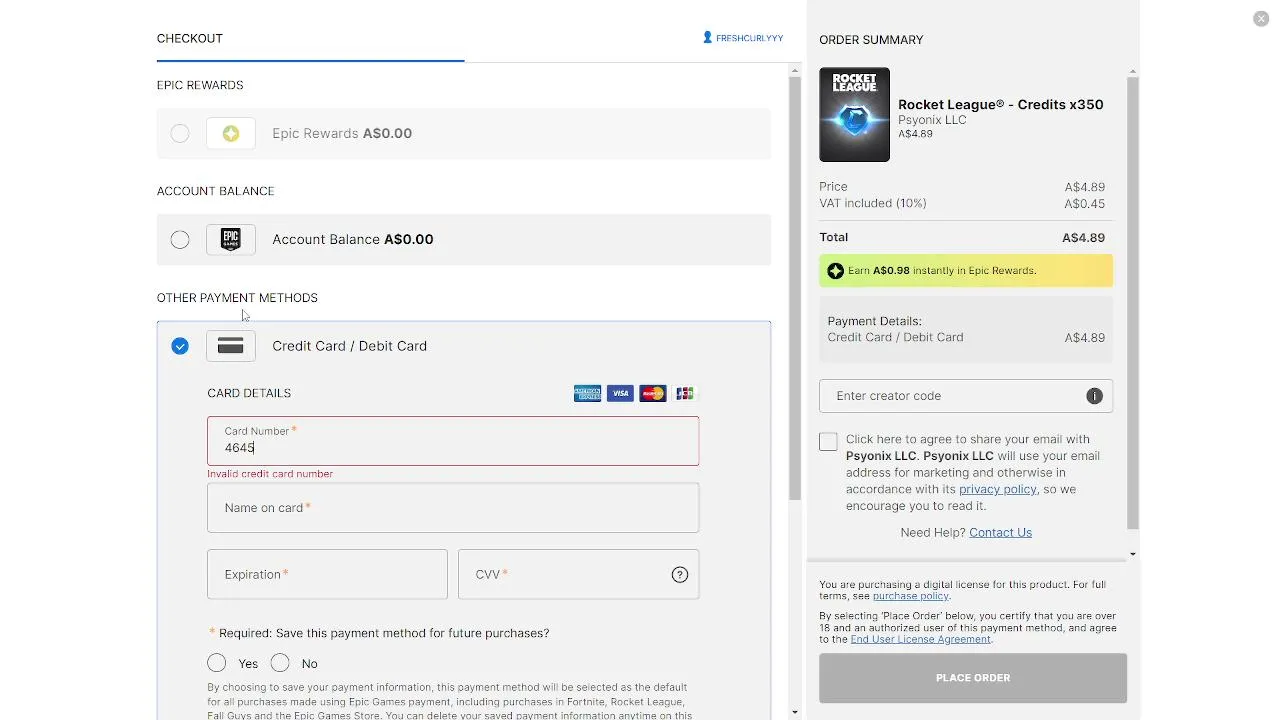Click the FRESHCURLYYY user account icon

708,38
